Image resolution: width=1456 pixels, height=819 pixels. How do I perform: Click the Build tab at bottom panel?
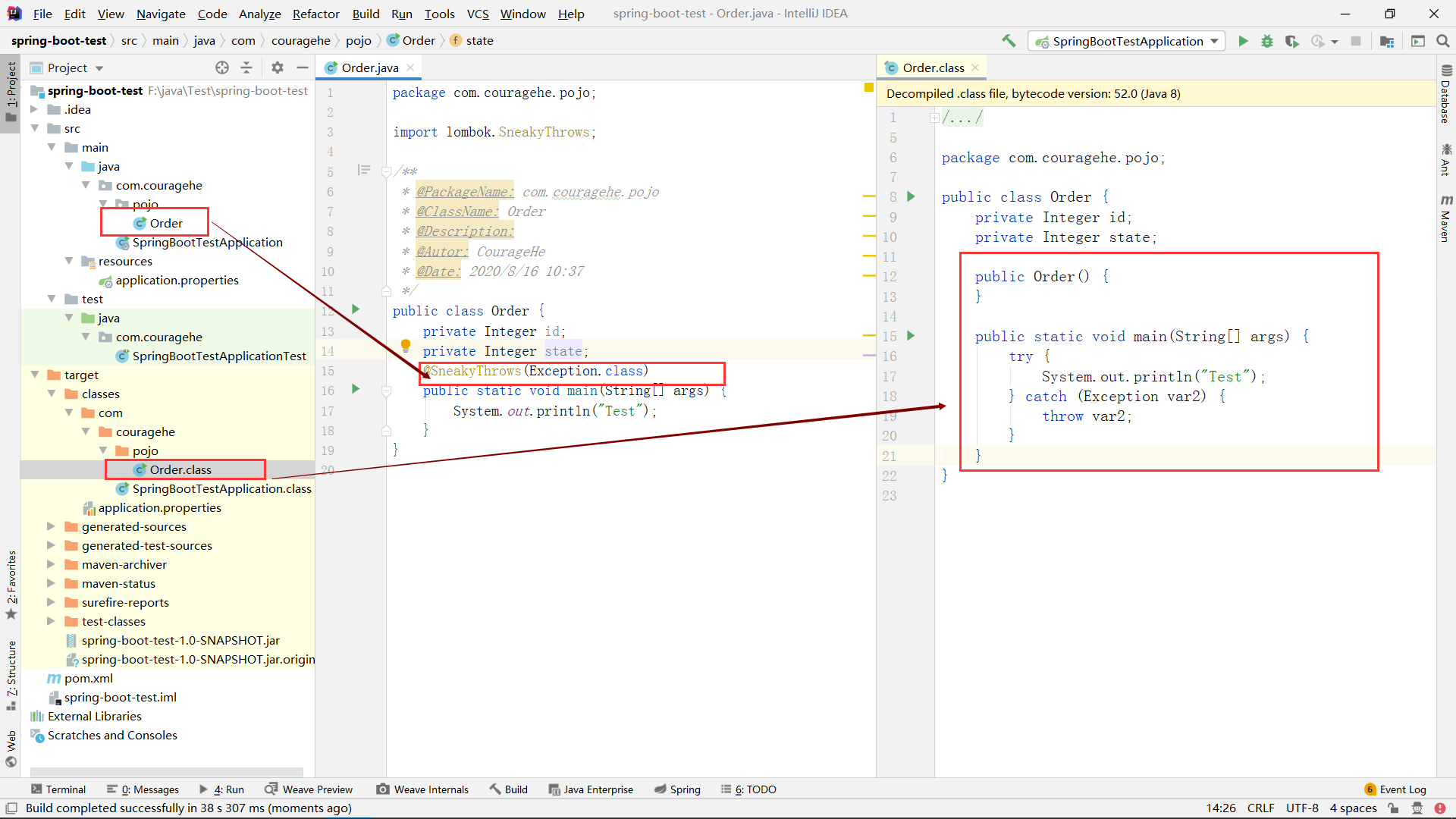515,789
